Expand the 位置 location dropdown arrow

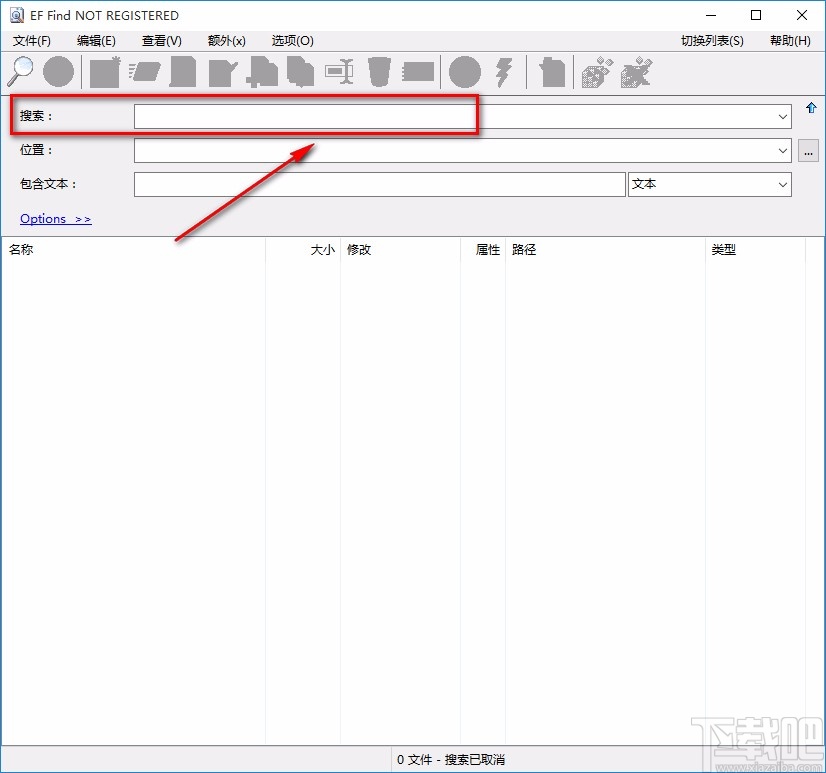click(782, 151)
